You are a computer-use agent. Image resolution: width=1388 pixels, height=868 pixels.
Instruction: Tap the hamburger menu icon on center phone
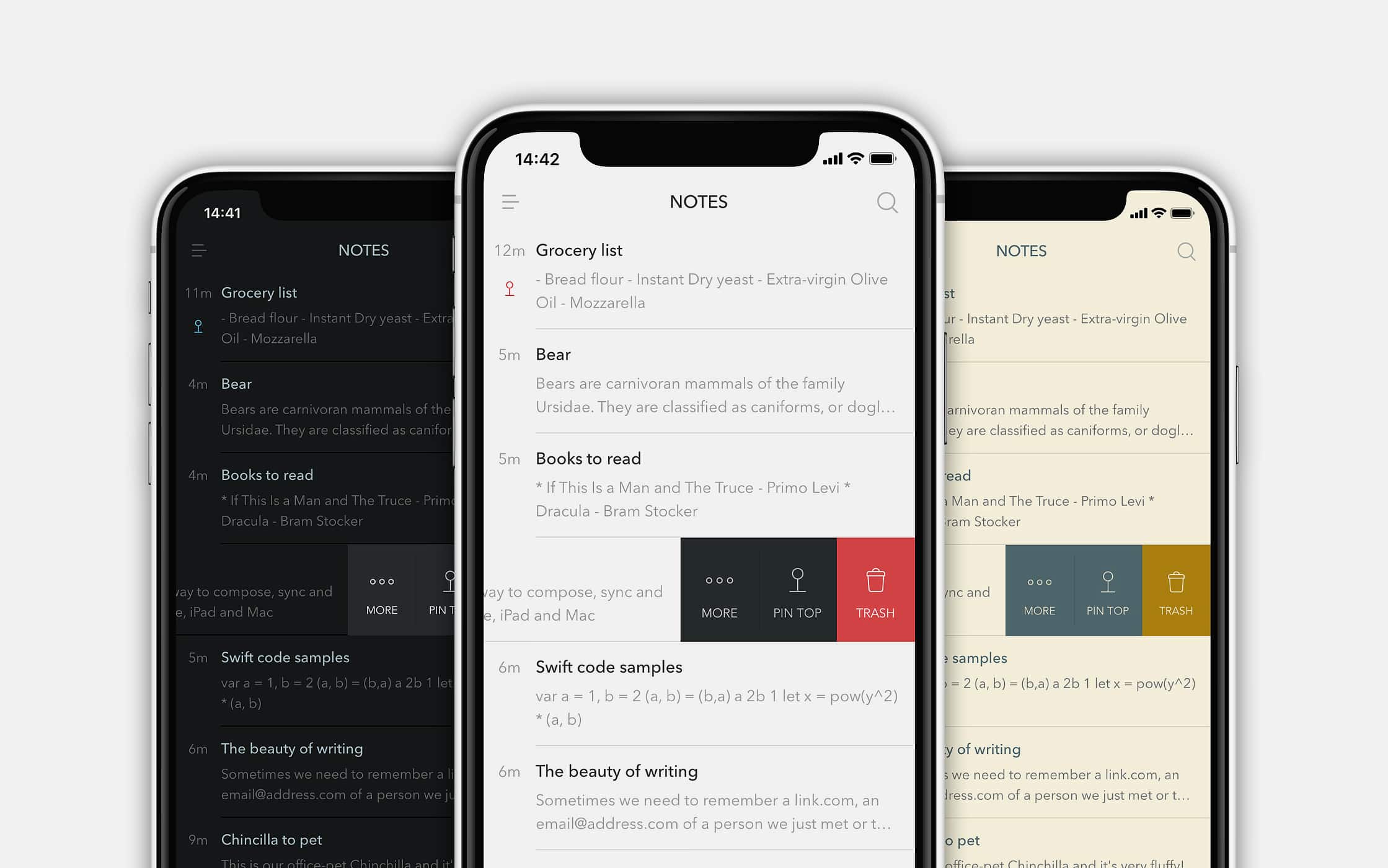(x=510, y=202)
